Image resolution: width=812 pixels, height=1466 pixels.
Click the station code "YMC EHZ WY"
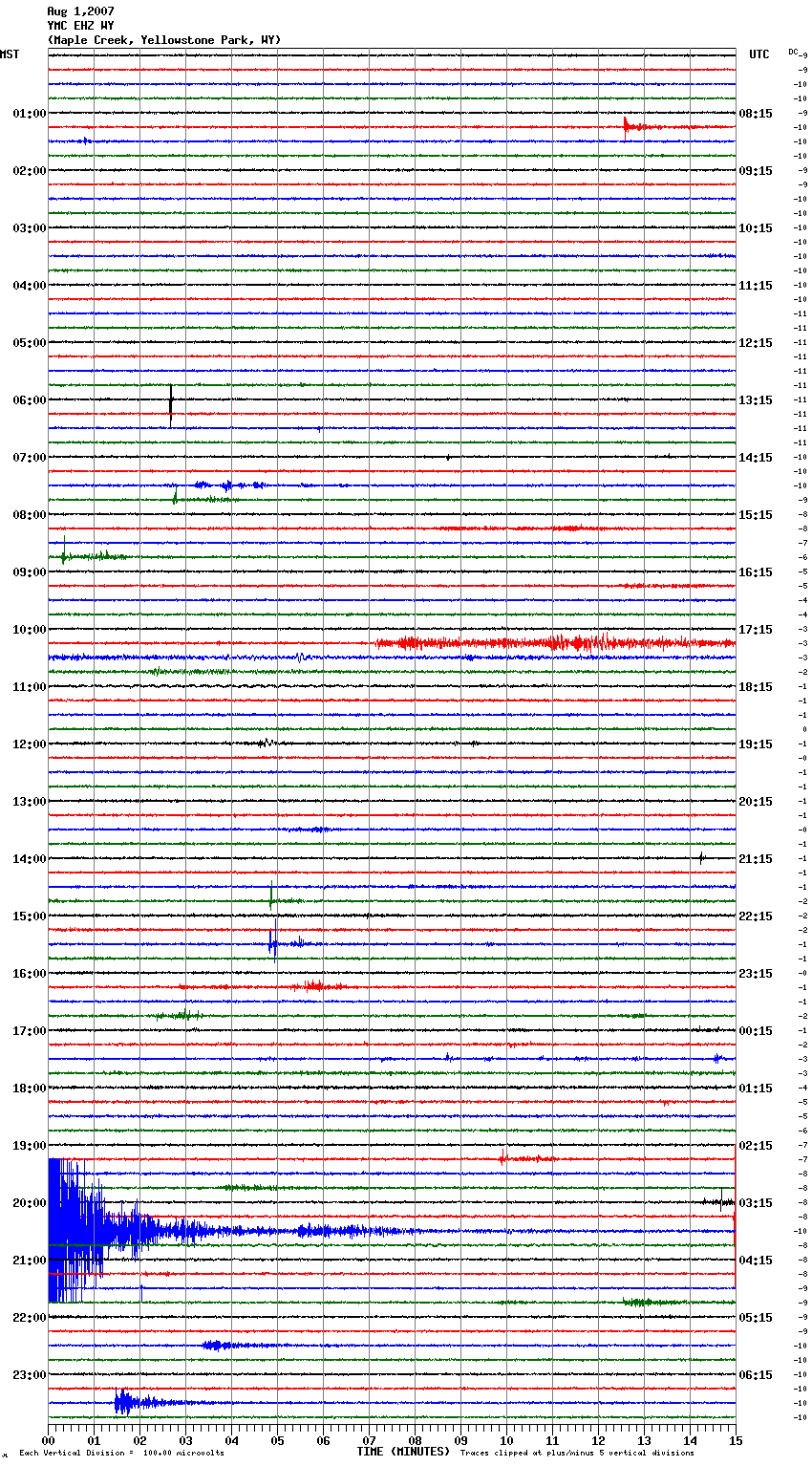[80, 26]
